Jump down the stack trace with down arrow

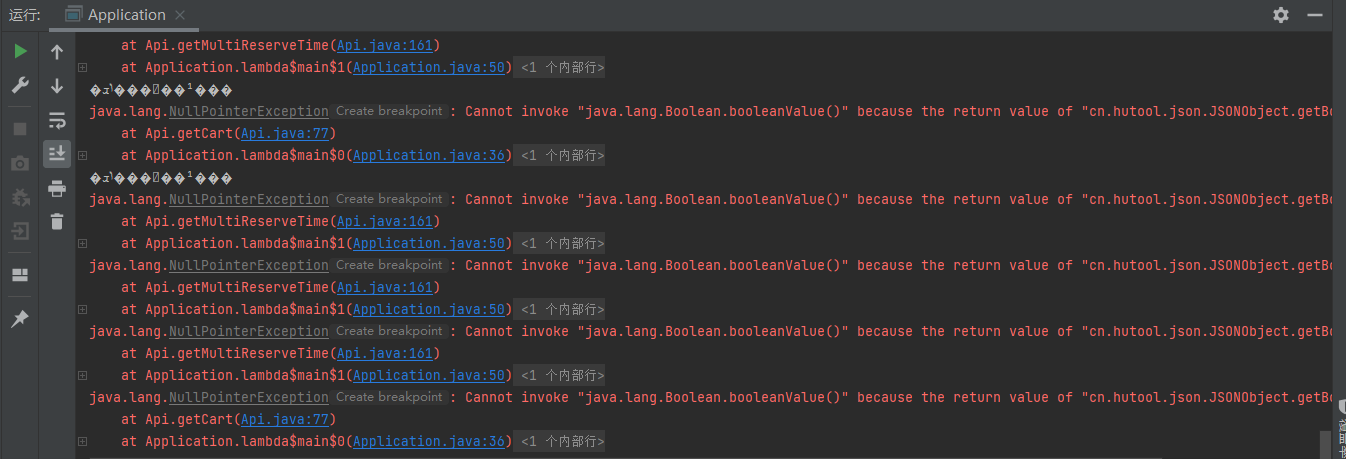57,86
